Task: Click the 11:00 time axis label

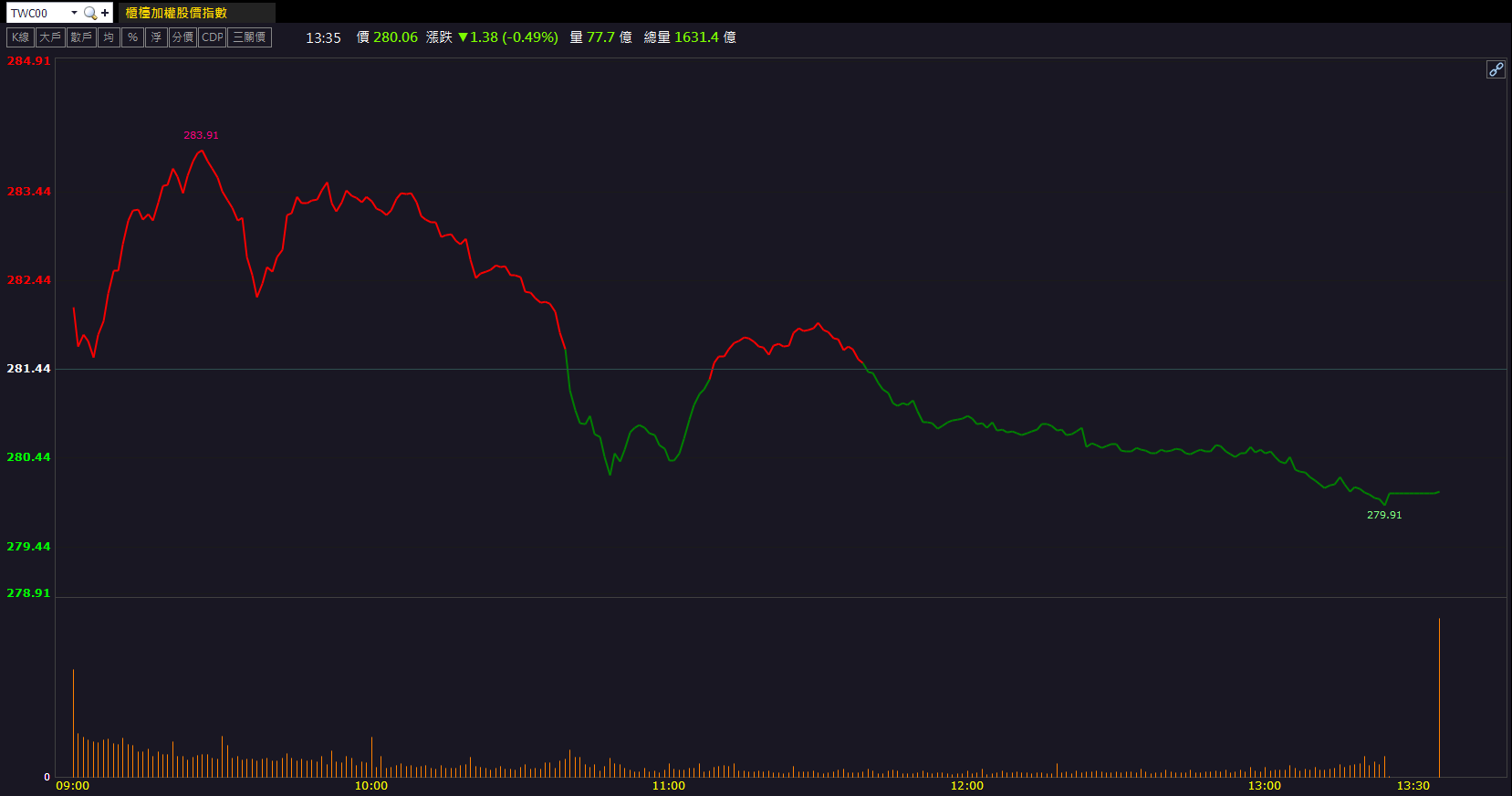Action: tap(669, 786)
